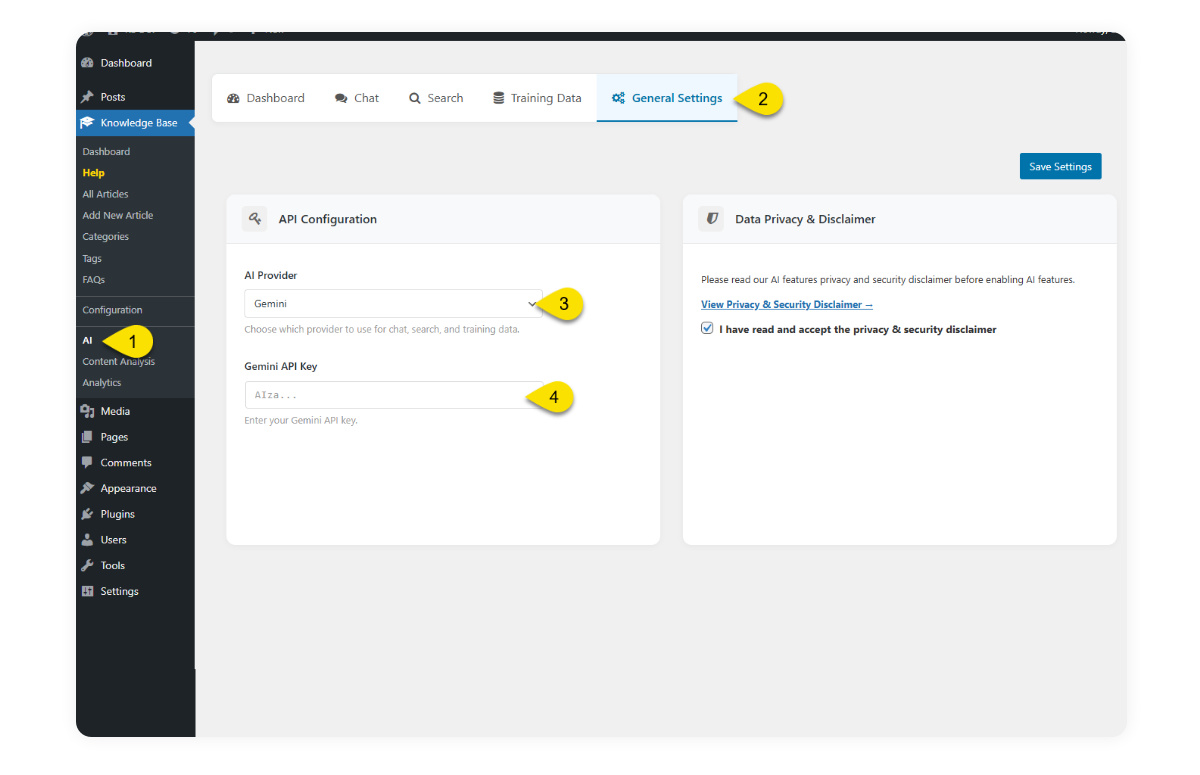Click the Plugins plug icon
The width and height of the screenshot is (1200, 775).
[88, 514]
